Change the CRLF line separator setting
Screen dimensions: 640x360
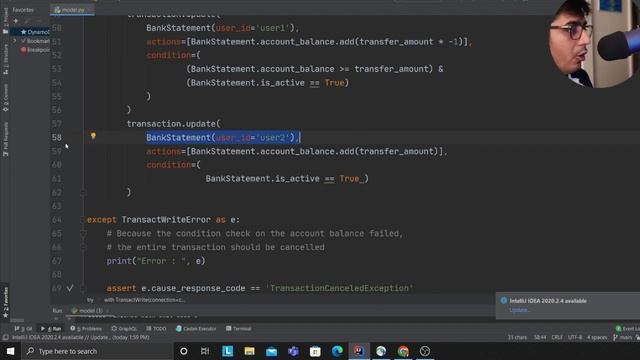click(557, 338)
